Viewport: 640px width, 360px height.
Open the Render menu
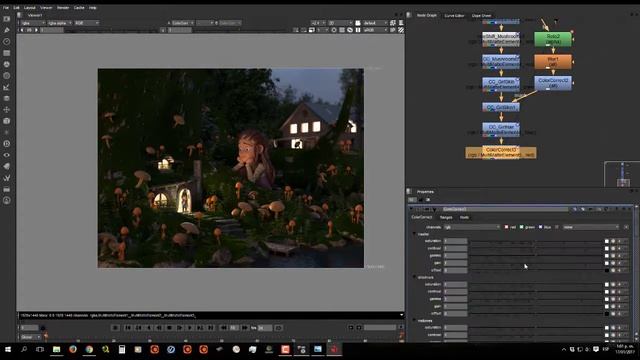coord(63,8)
